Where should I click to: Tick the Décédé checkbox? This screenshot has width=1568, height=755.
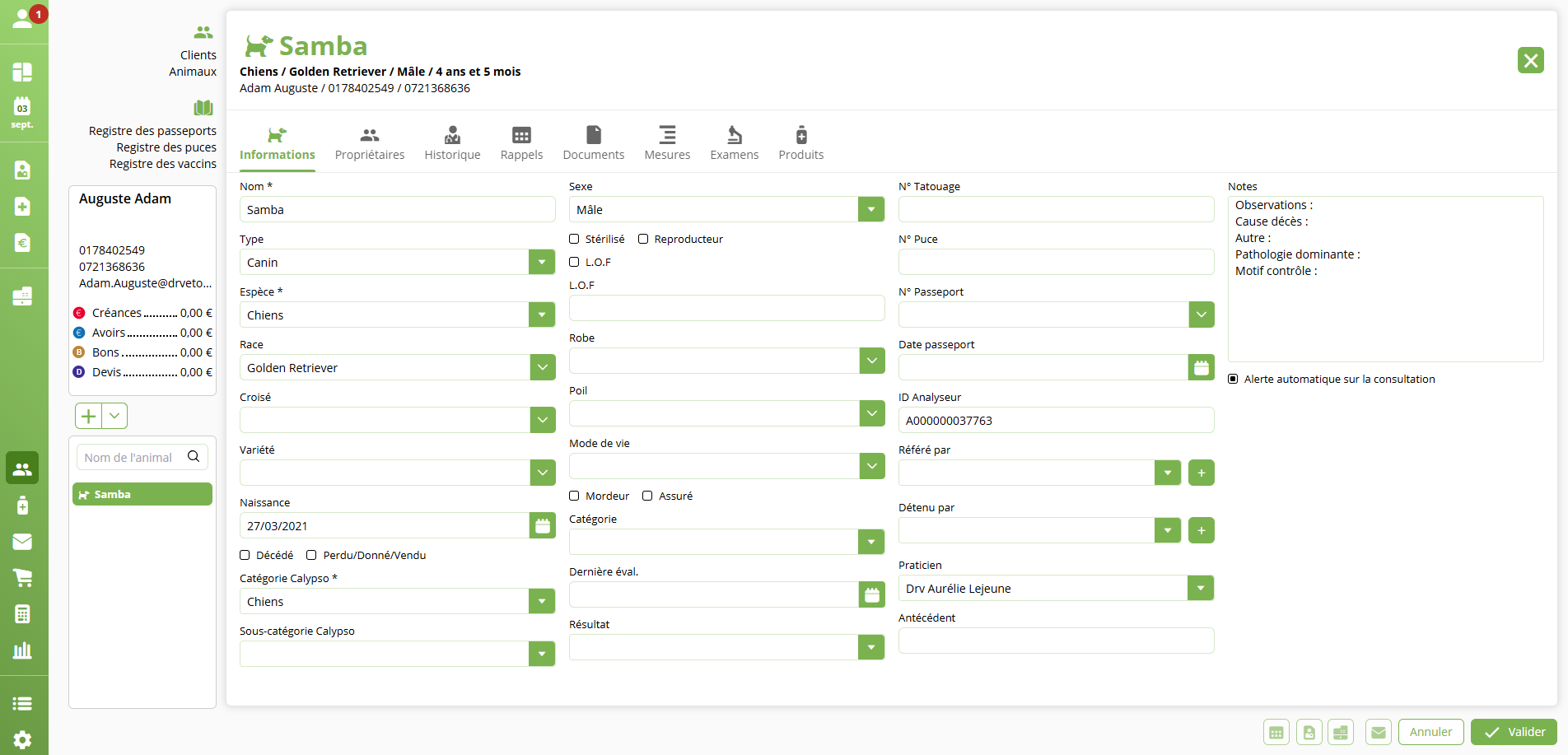point(245,555)
